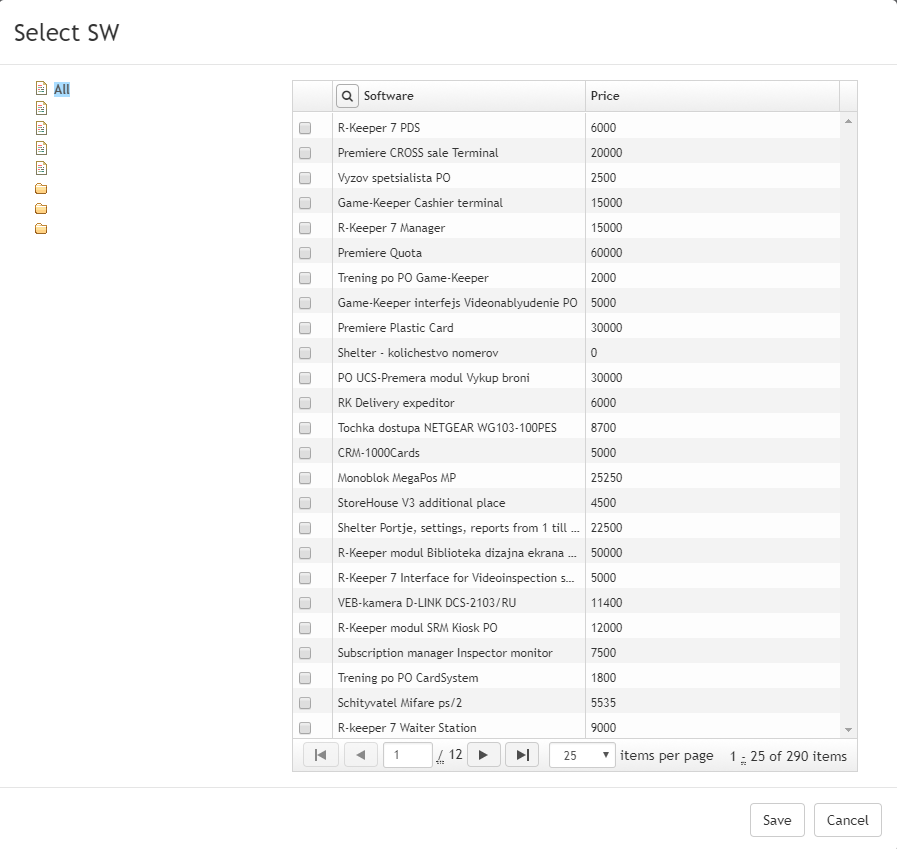Click Game-Keeper interfejs Videonablyudenie PO text
This screenshot has height=849, width=897.
click(x=458, y=303)
